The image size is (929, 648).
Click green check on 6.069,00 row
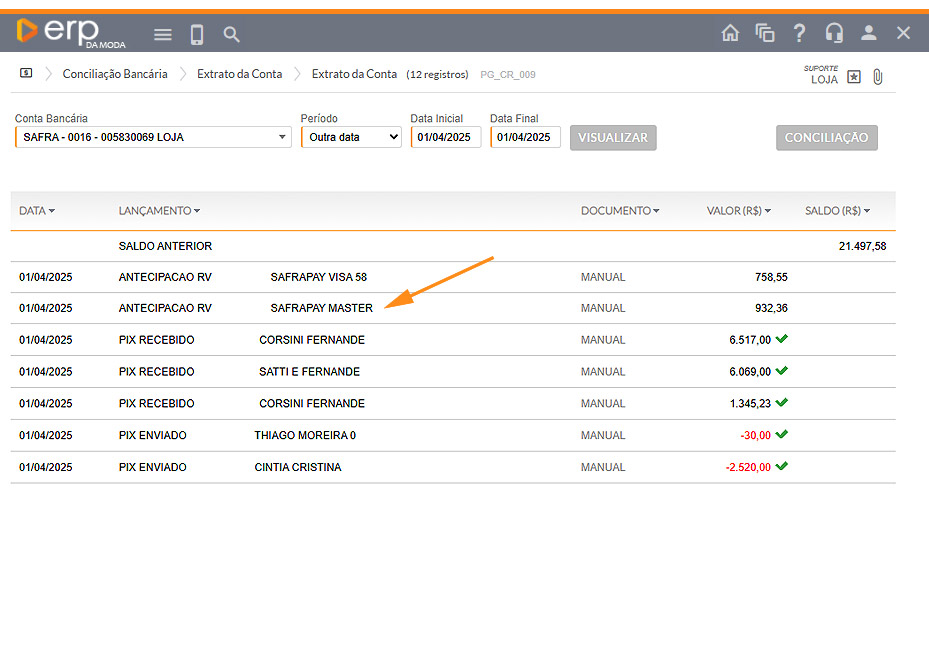coord(782,371)
